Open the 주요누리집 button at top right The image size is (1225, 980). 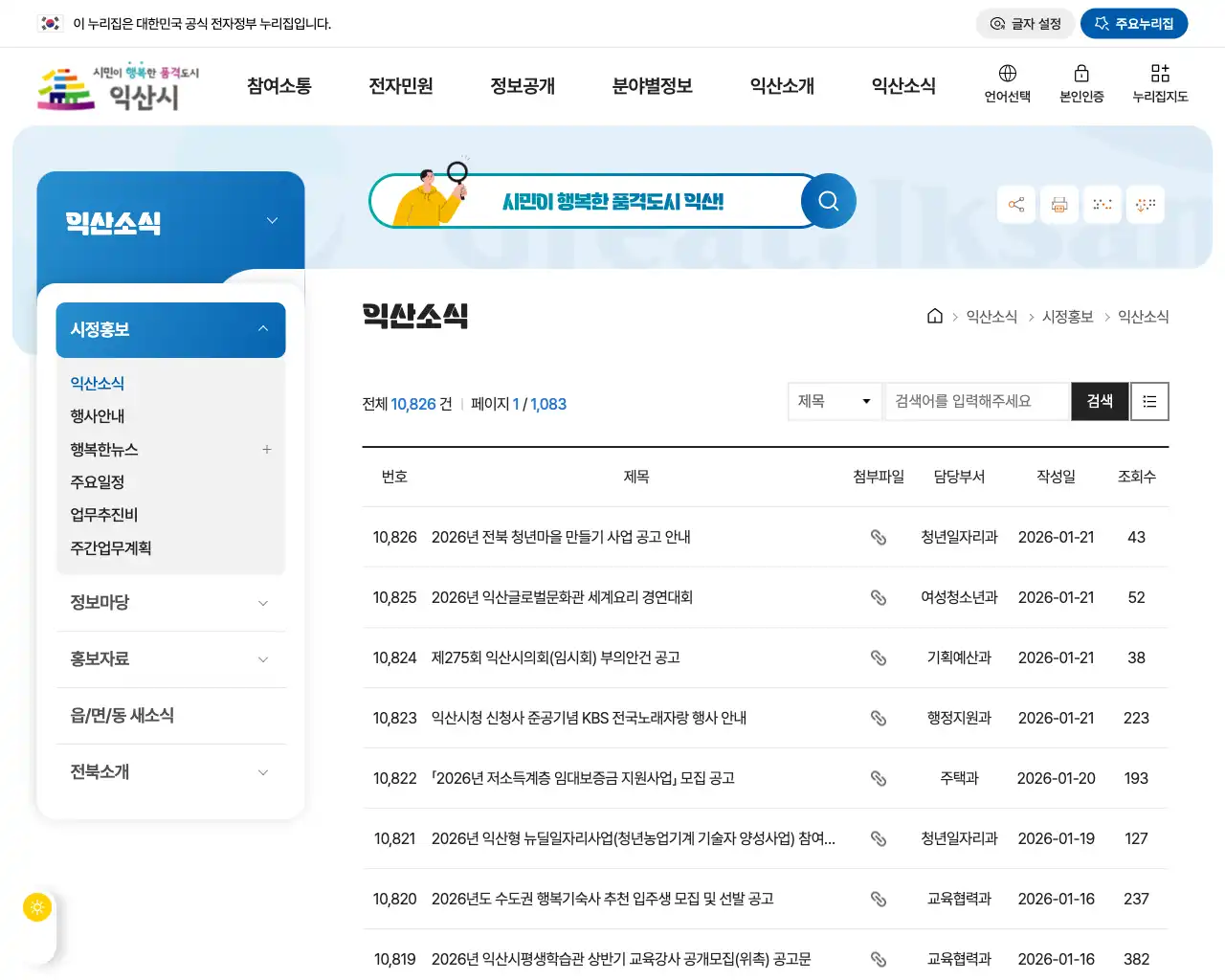click(x=1134, y=23)
